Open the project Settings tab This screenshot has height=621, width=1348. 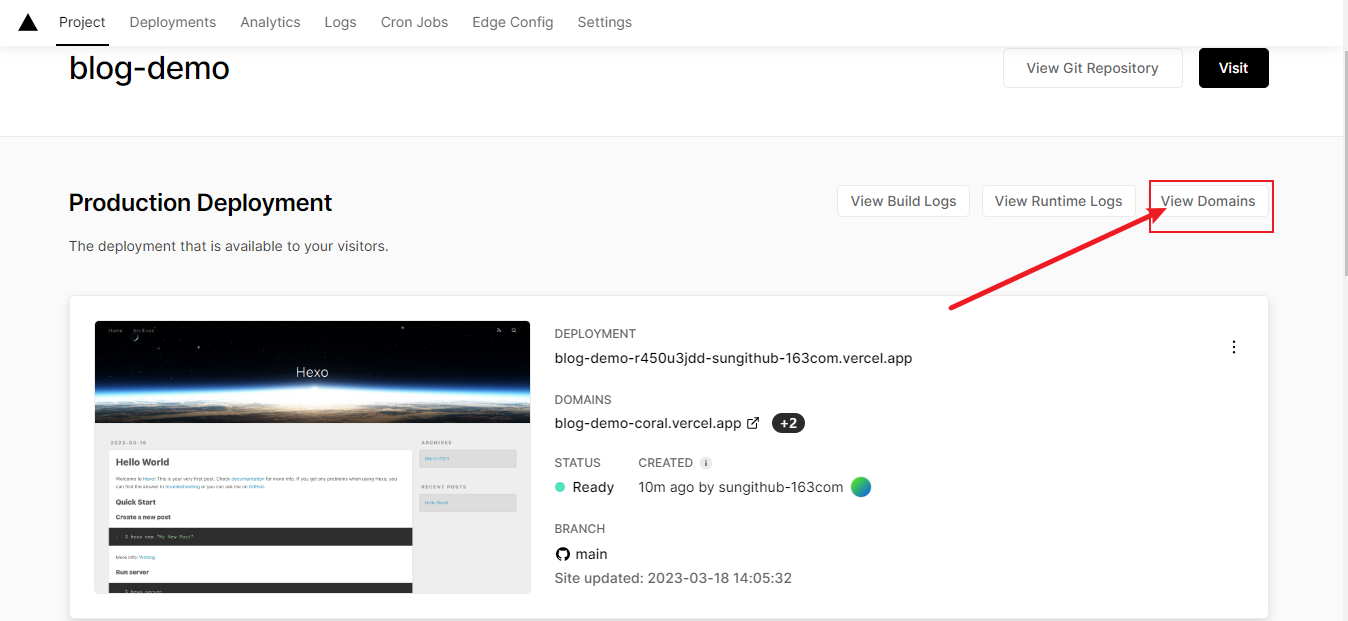point(604,22)
